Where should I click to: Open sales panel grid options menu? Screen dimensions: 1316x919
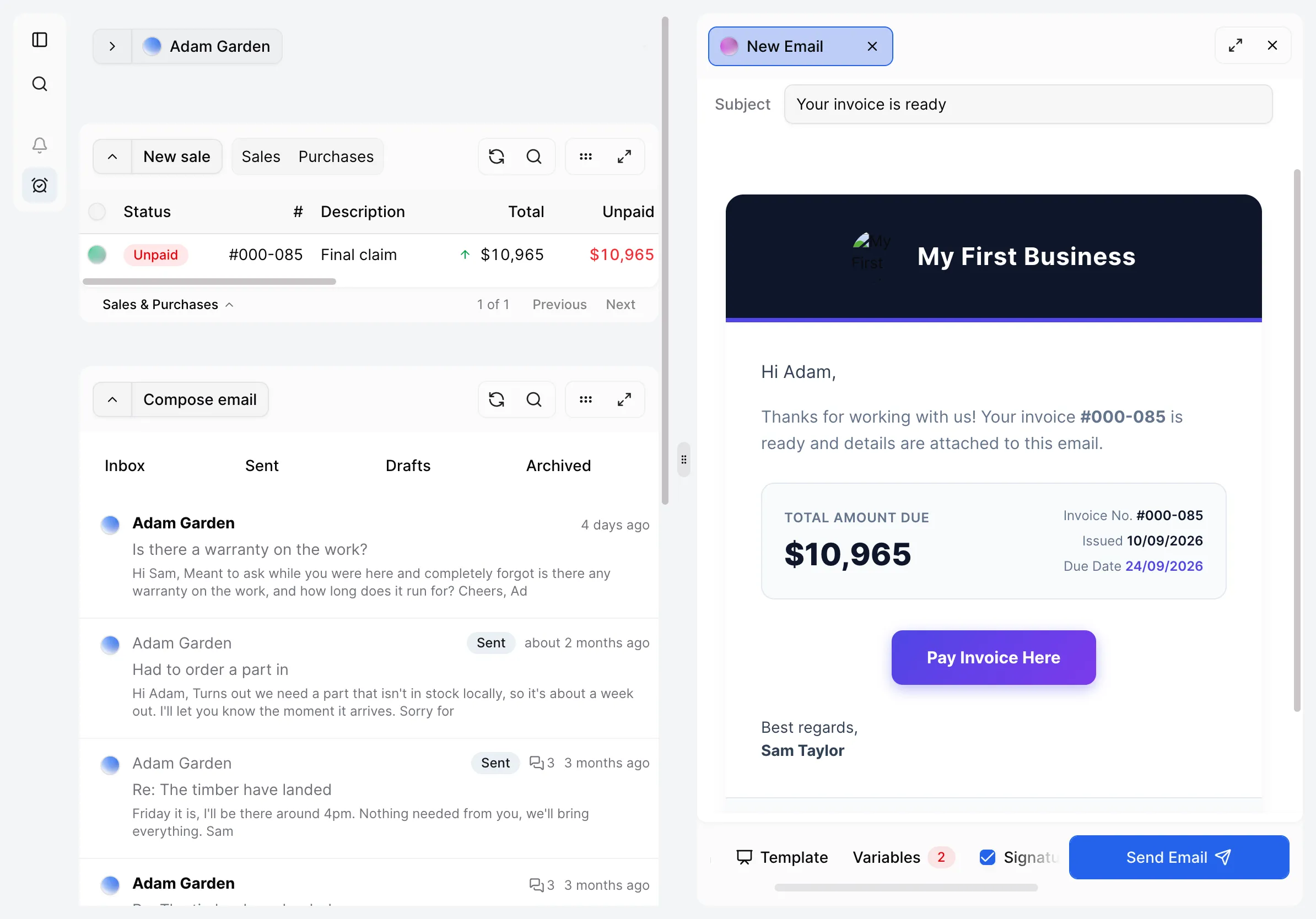point(585,156)
